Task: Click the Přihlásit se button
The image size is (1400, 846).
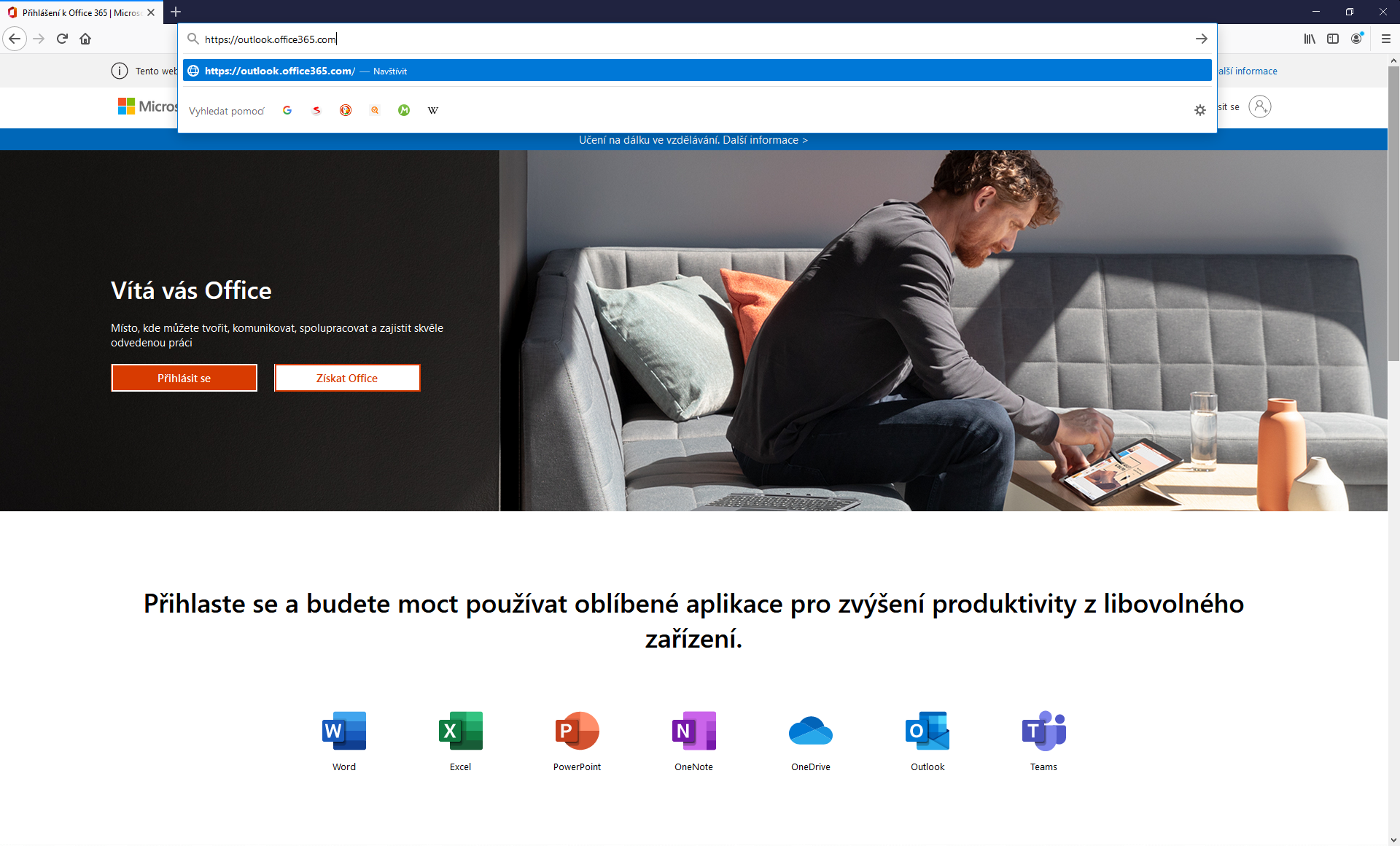Action: (x=184, y=378)
